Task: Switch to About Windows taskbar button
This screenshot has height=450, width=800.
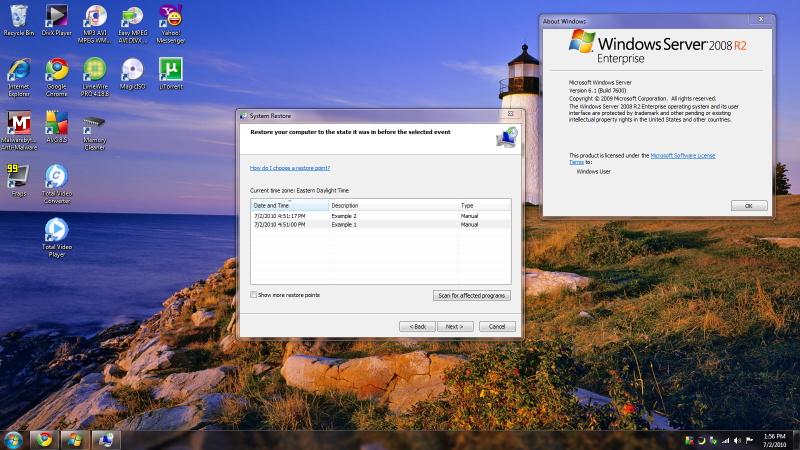Action: coord(75,440)
